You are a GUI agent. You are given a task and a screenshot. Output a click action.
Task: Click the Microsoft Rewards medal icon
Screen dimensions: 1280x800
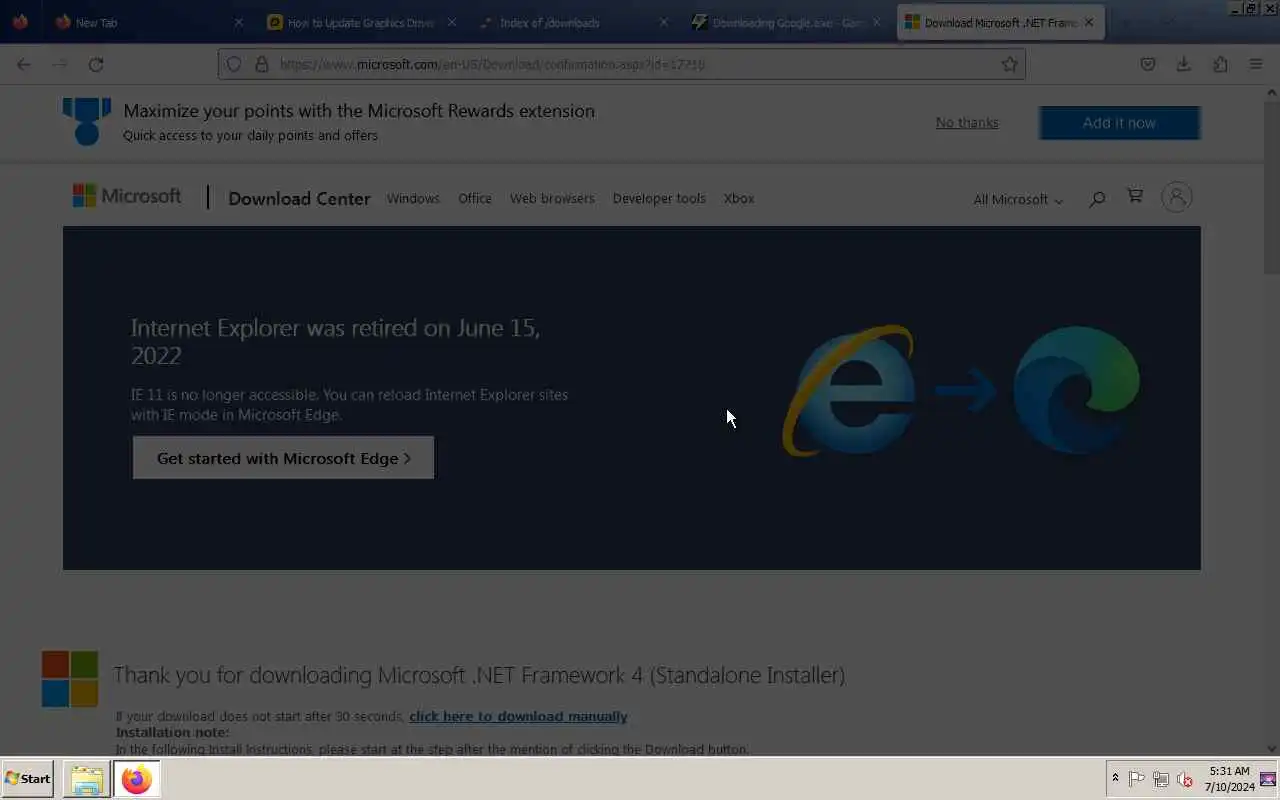pos(86,121)
